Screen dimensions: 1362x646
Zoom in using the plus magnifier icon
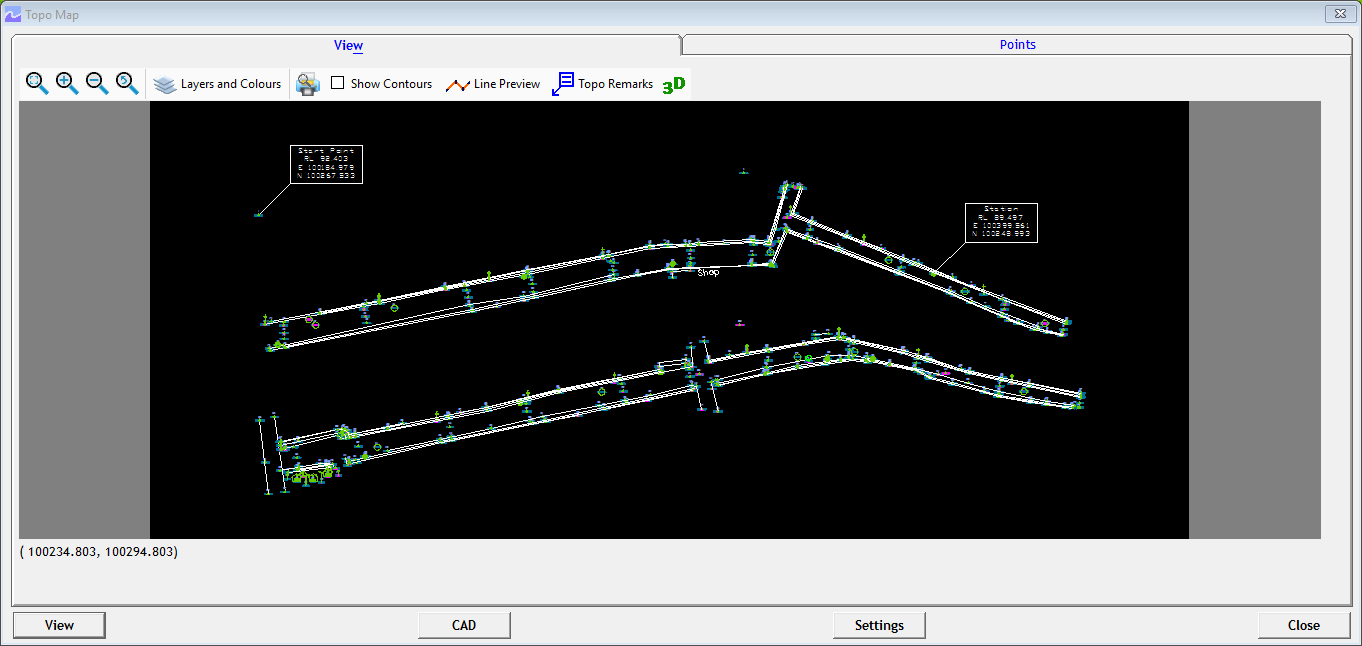click(64, 81)
